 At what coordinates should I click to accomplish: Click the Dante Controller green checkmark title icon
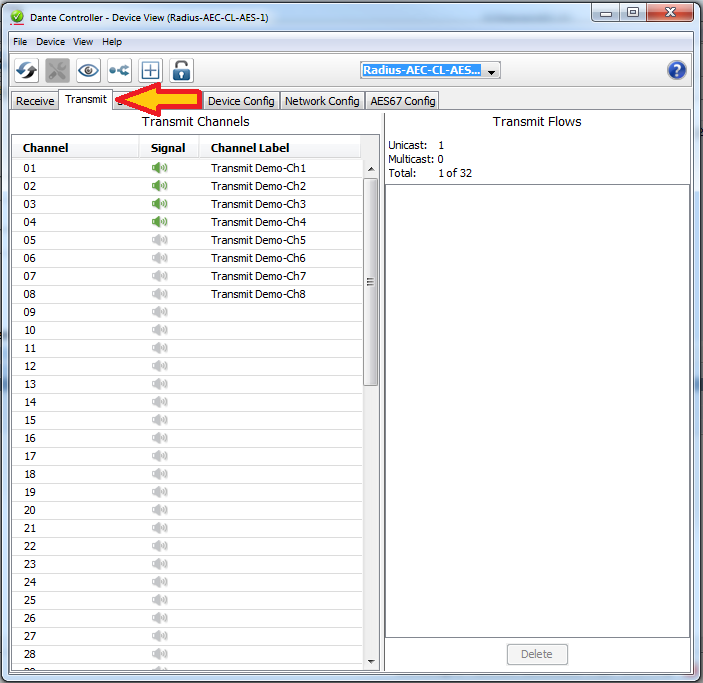(x=17, y=17)
